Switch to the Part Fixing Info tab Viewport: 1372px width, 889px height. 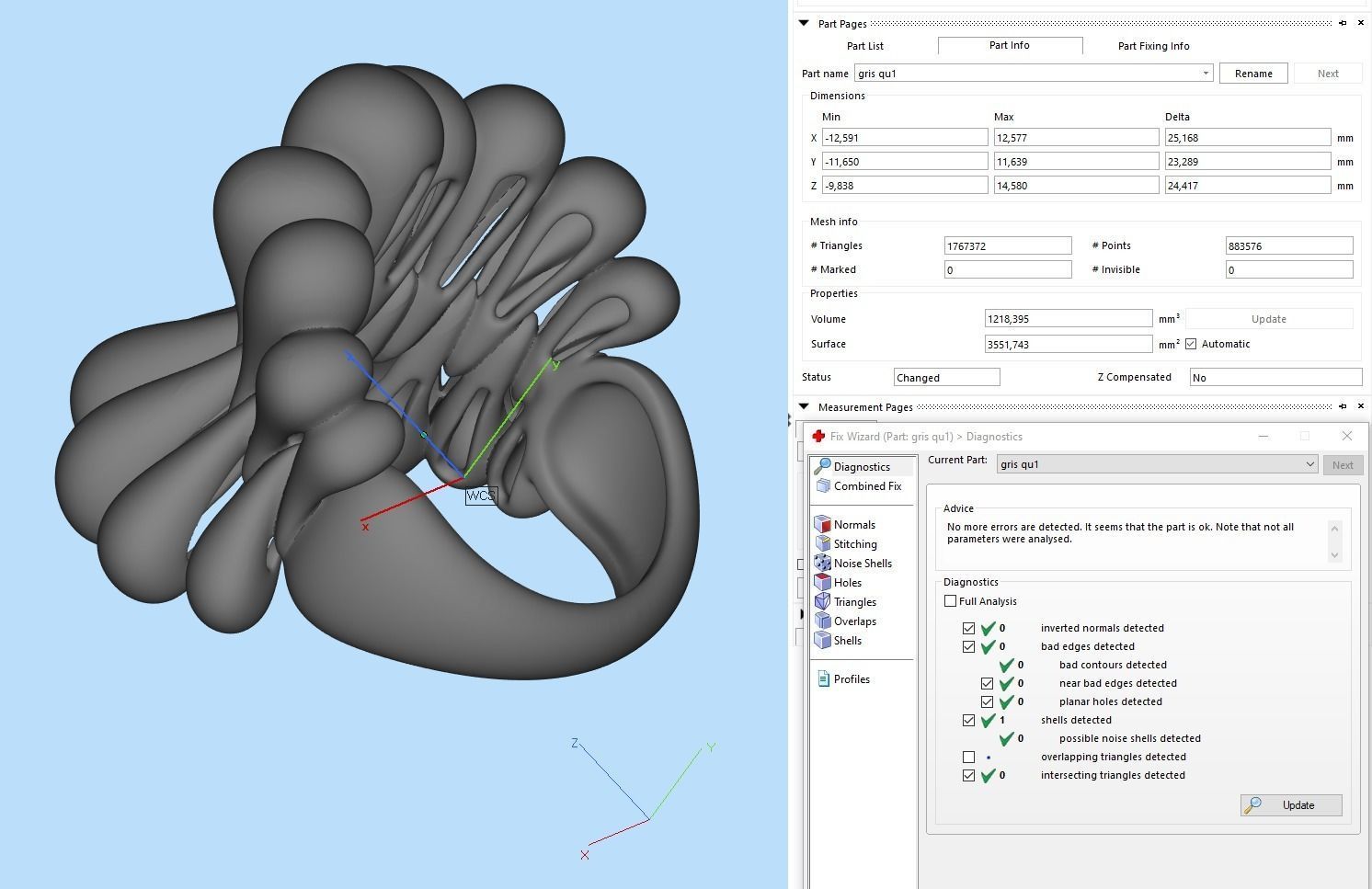[x=1153, y=46]
